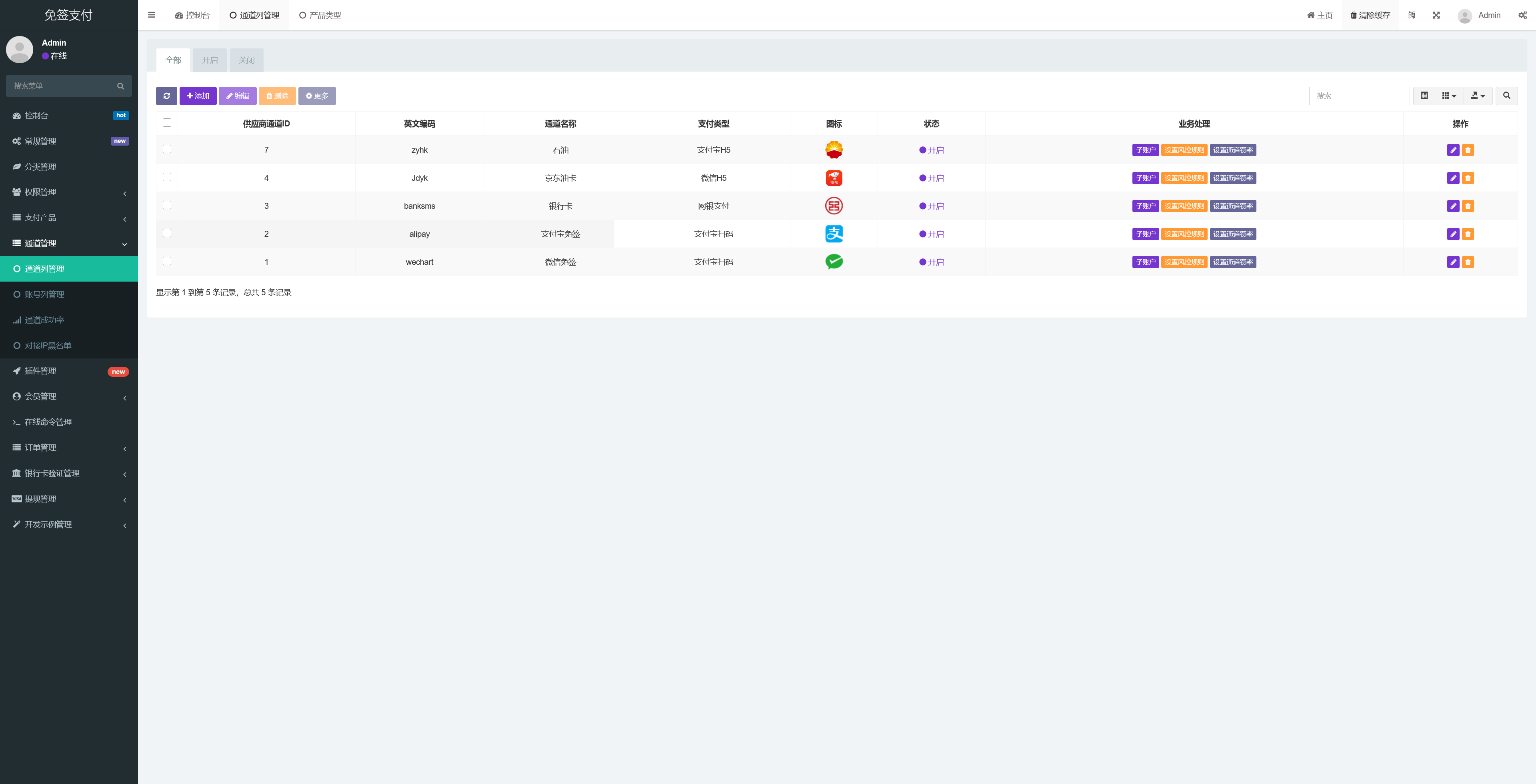
Task: Open the columns grid dropdown
Action: [x=1449, y=95]
